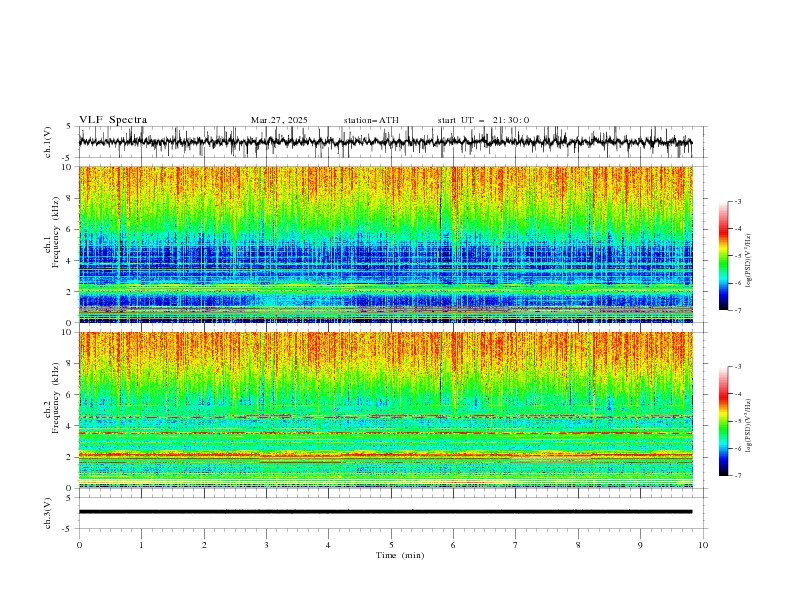Click the 'start UT = 21:30:0' text
Screen dimensions: 792x612
tap(483, 120)
